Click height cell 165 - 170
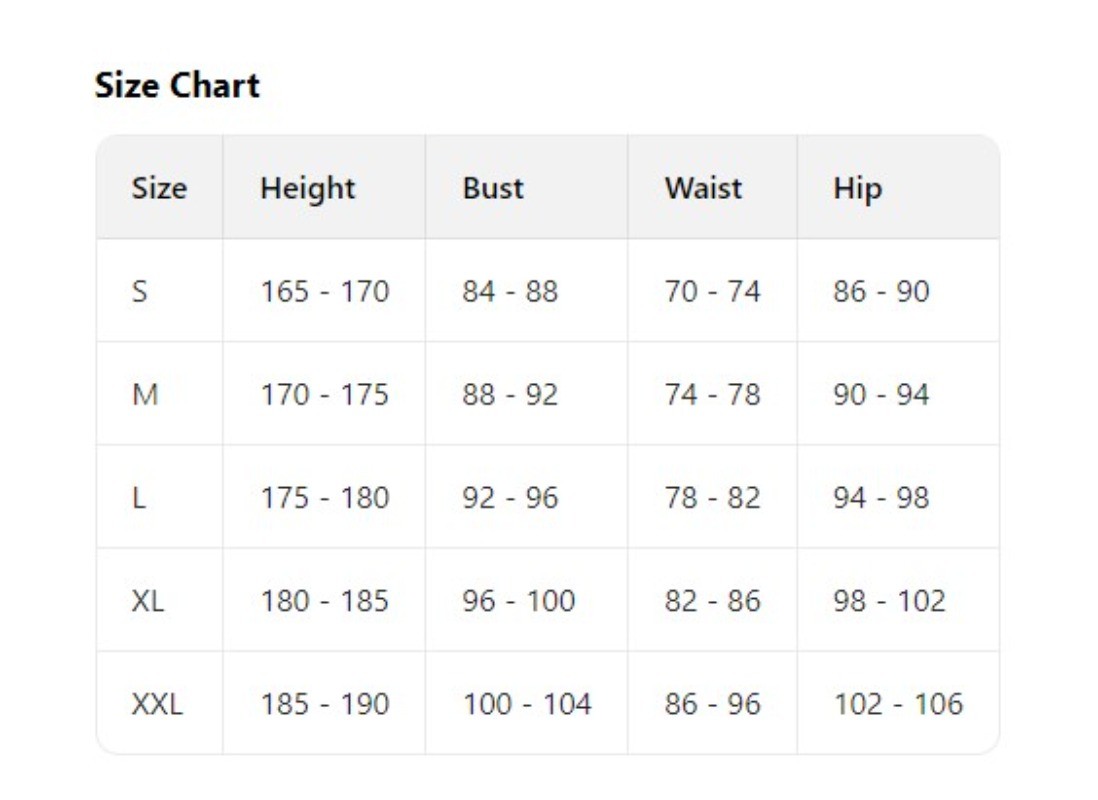Image resolution: width=1098 pixels, height=800 pixels. click(x=324, y=291)
